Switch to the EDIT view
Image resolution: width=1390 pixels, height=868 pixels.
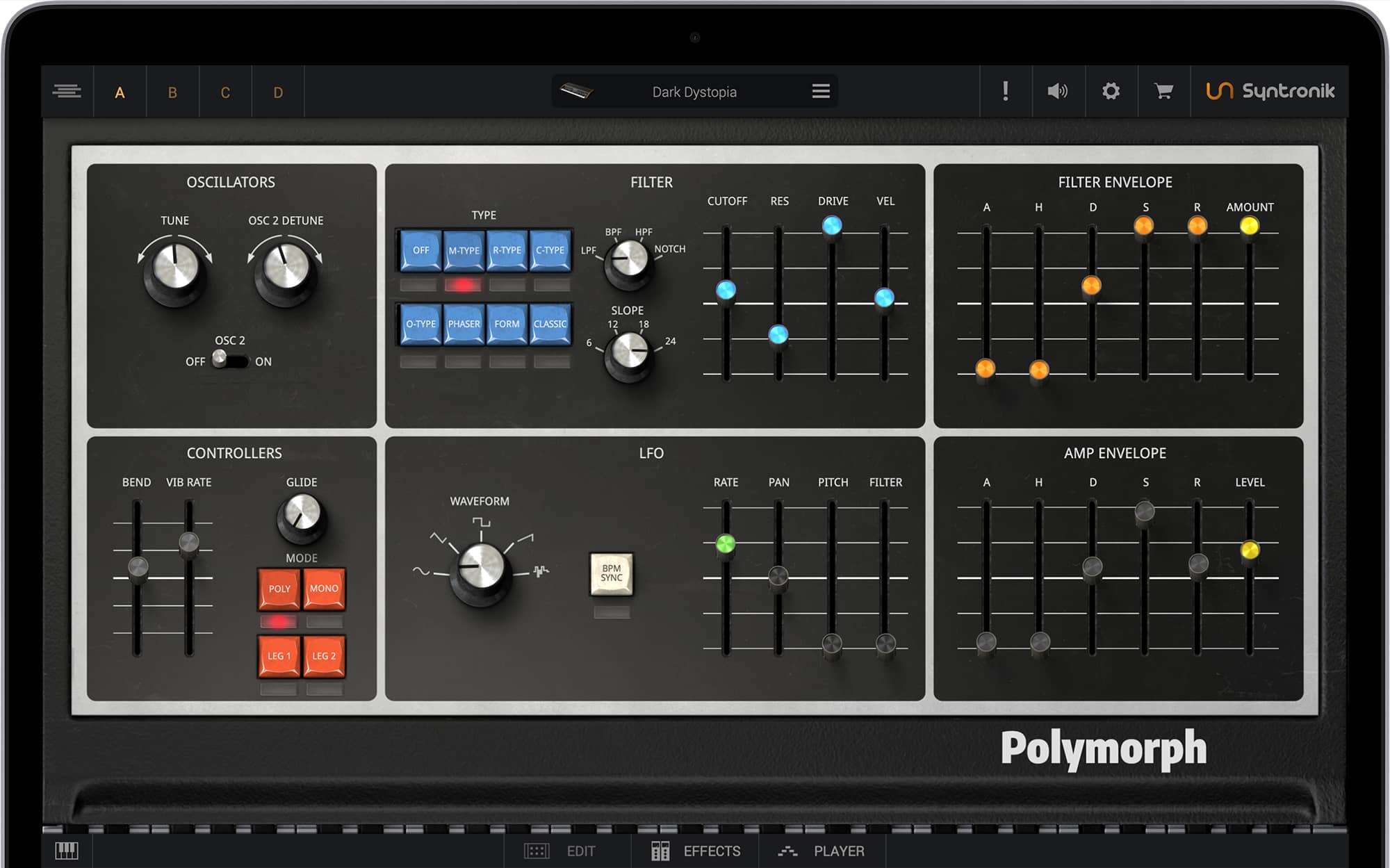point(561,851)
